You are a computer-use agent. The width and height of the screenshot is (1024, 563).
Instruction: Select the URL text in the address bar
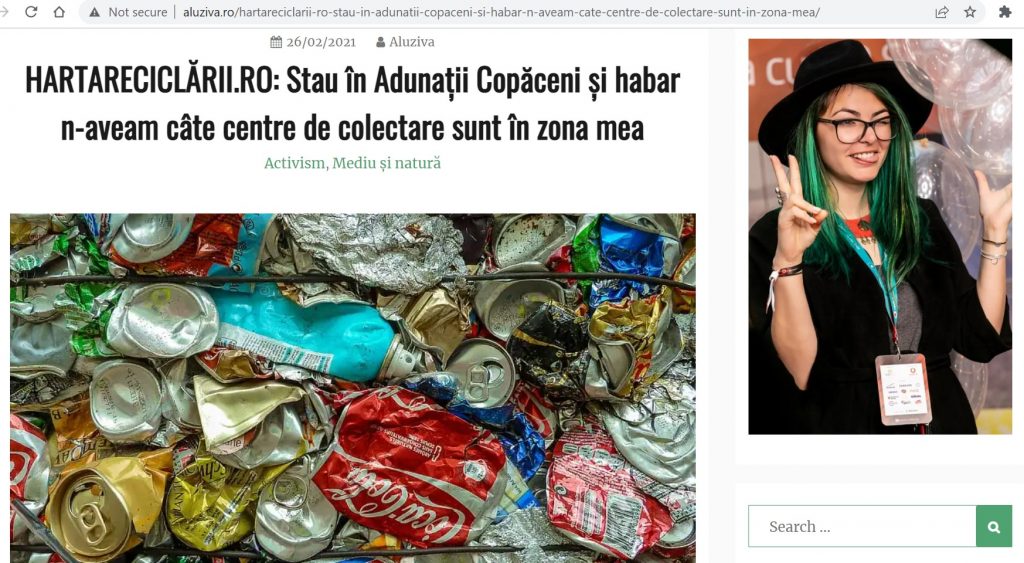coord(501,12)
